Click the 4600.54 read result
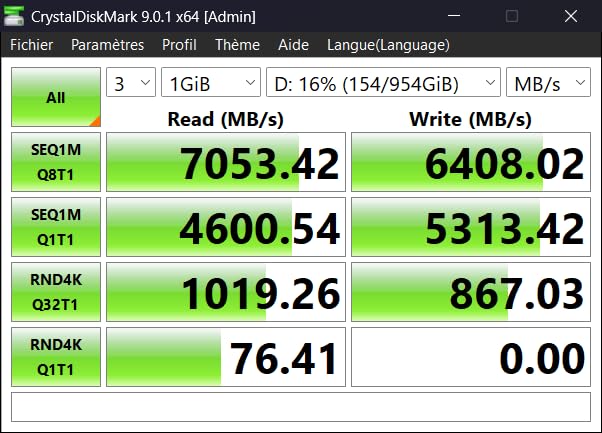 226,227
